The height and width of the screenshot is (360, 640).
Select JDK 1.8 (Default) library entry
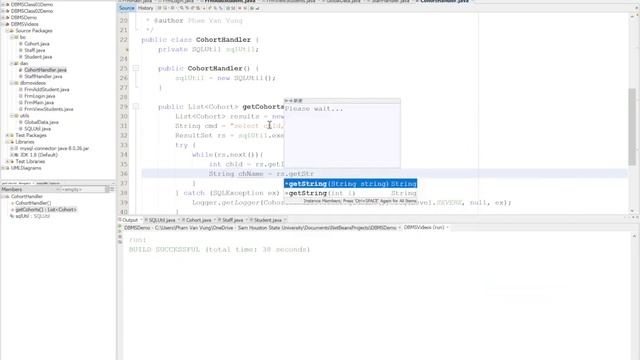[38, 155]
